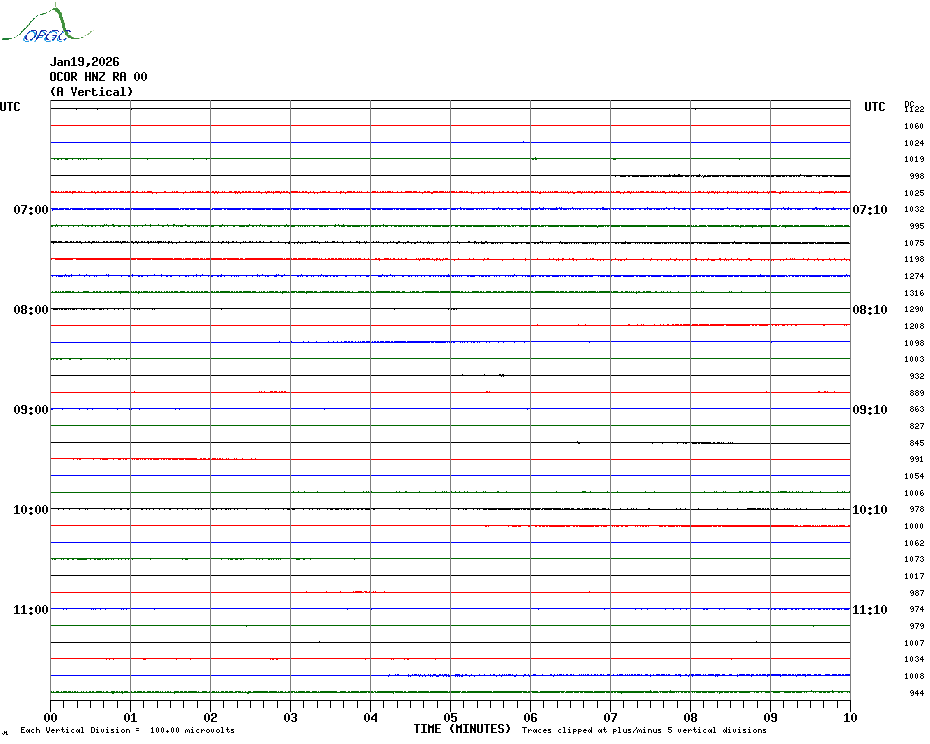Click the (A Vertical) channel label
This screenshot has height=744, width=930.
click(x=91, y=92)
